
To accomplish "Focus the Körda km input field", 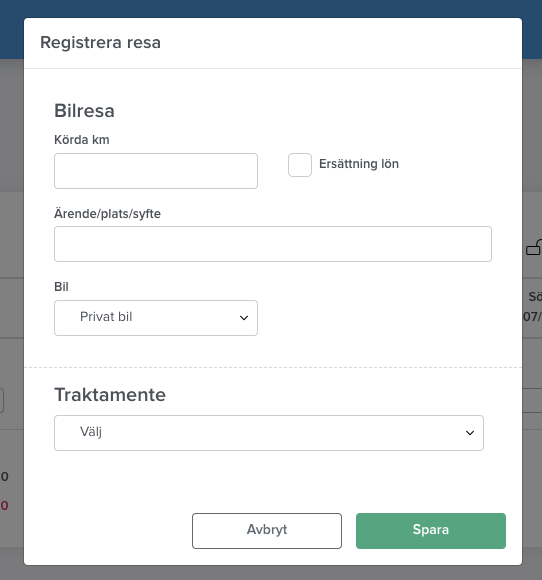I will [x=156, y=171].
